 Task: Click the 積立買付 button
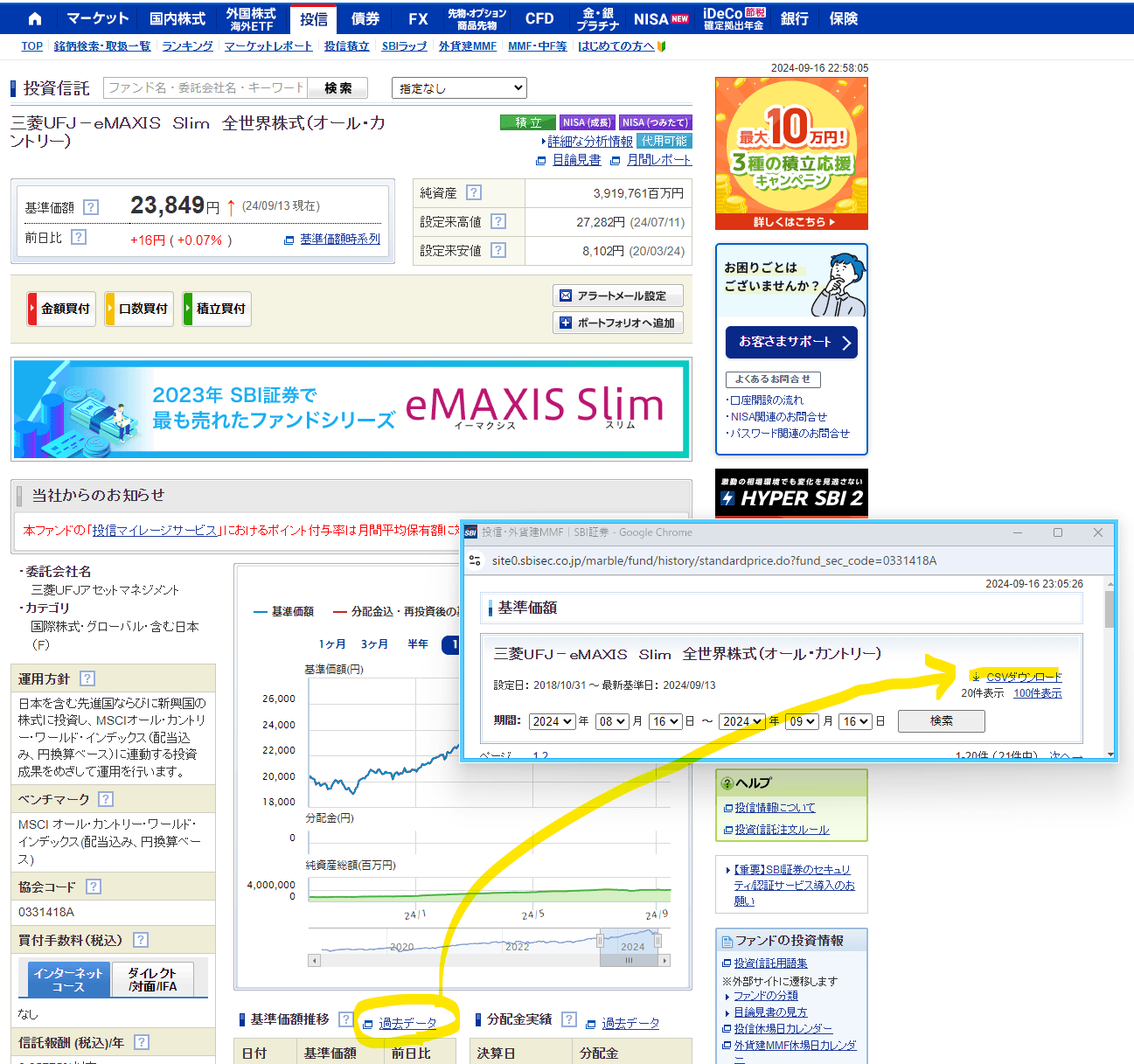[217, 309]
